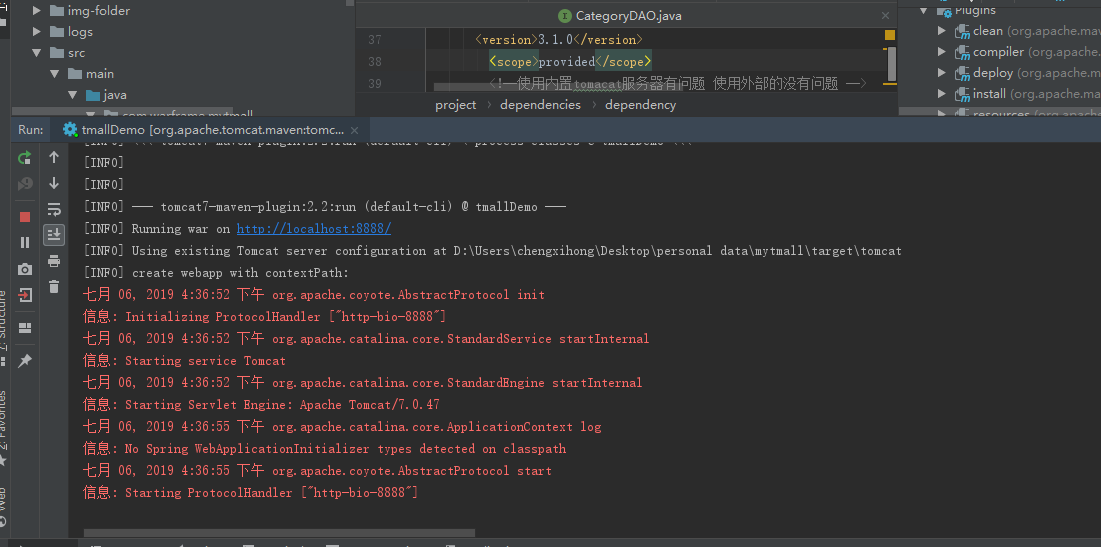Click the deploy plugin Maven icon
Screen dimensions: 1101x547
(962, 73)
